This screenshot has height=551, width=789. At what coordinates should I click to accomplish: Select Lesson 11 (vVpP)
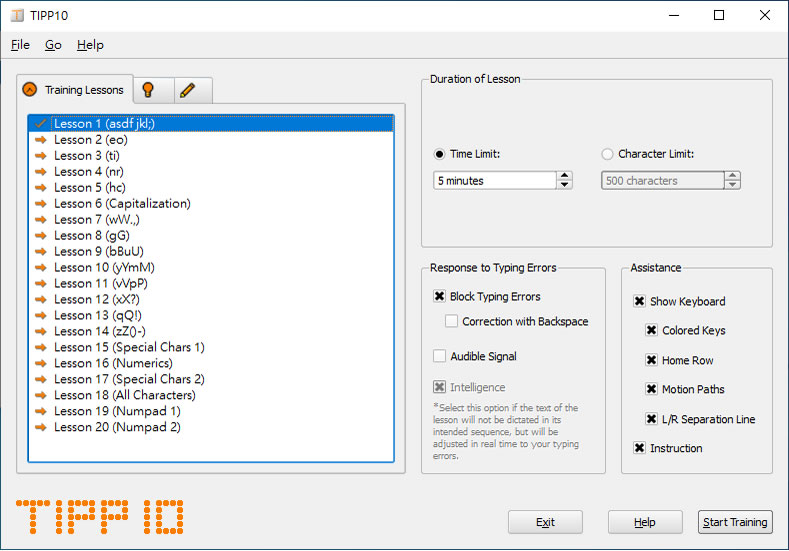pyautogui.click(x=211, y=283)
